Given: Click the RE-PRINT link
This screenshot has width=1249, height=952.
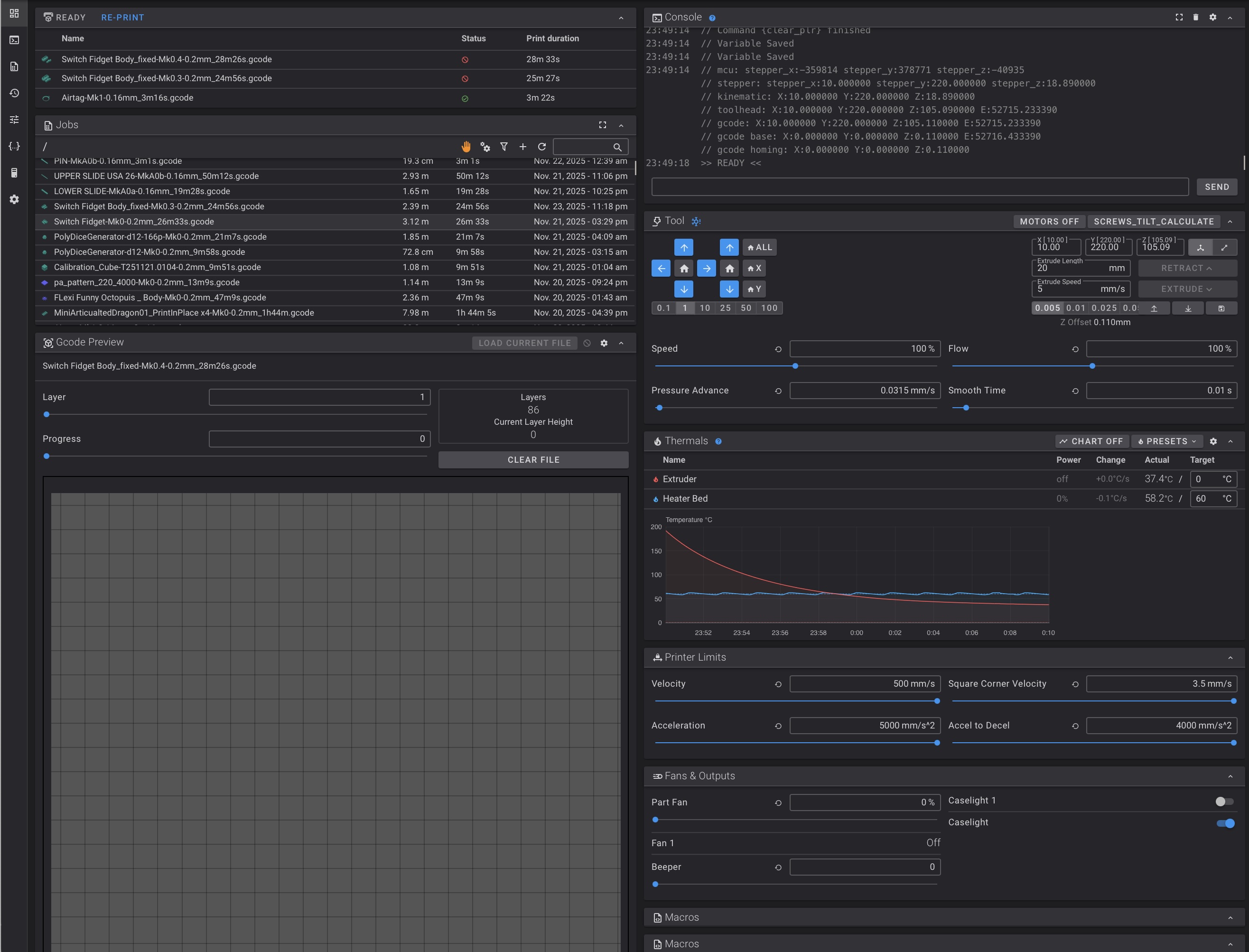Looking at the screenshot, I should [122, 18].
